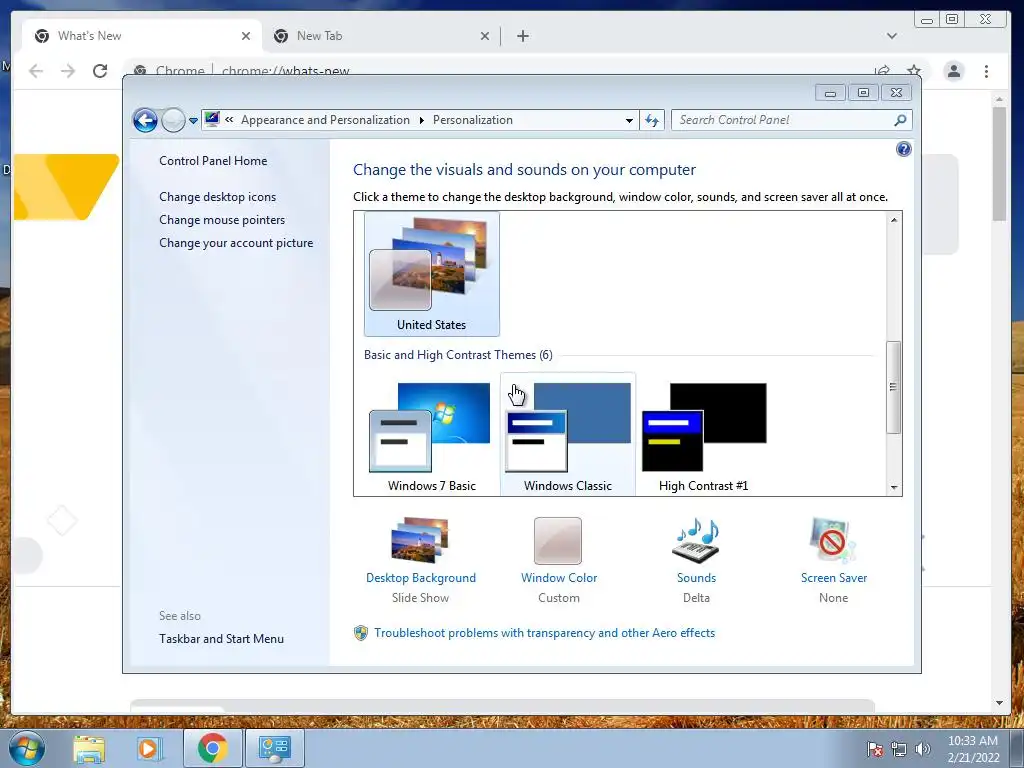The height and width of the screenshot is (768, 1024).
Task: Click the Chrome page scrollbar thumb
Action: [999, 164]
